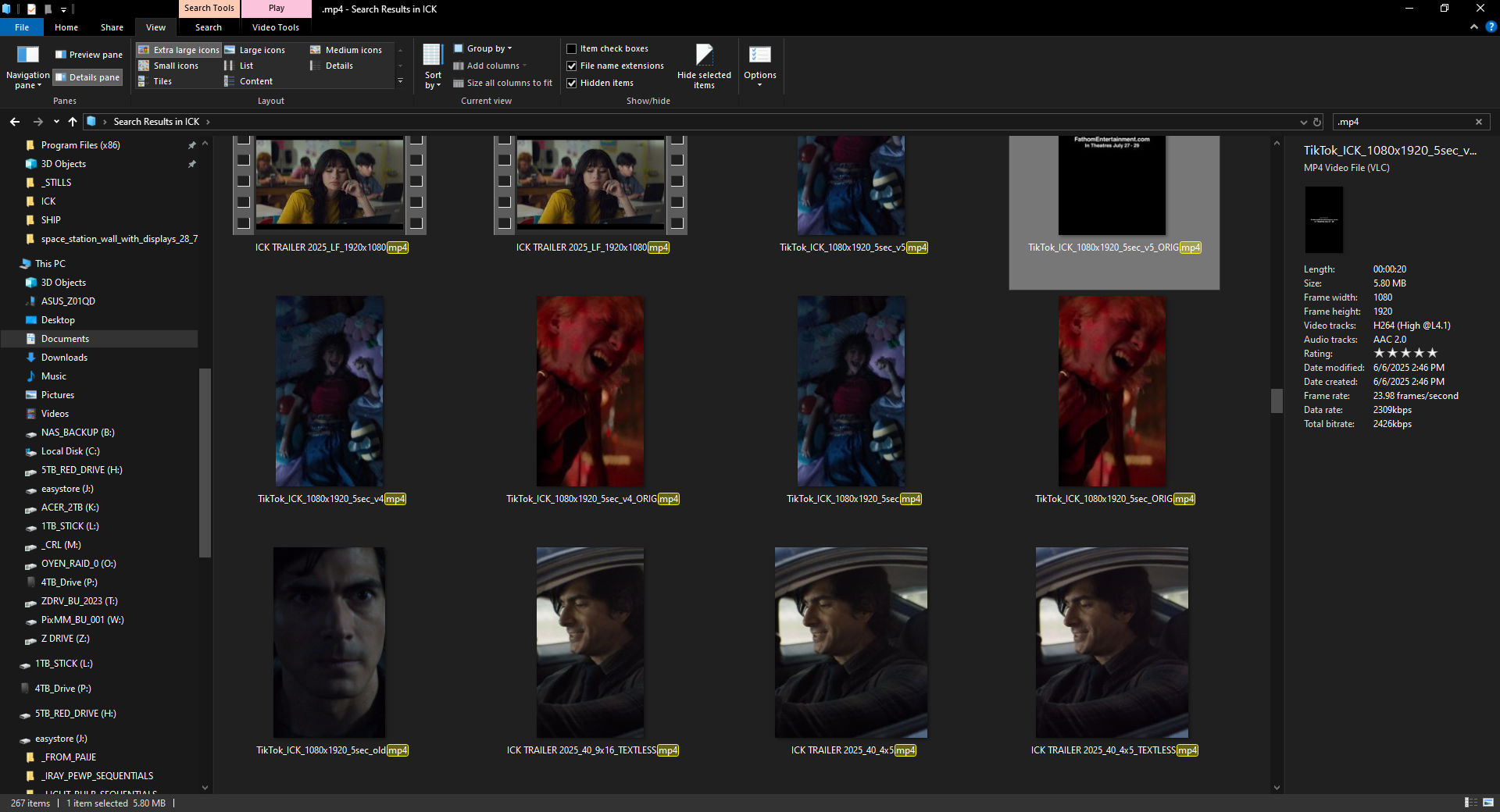Switch to the Video Tools tab

pos(275,27)
